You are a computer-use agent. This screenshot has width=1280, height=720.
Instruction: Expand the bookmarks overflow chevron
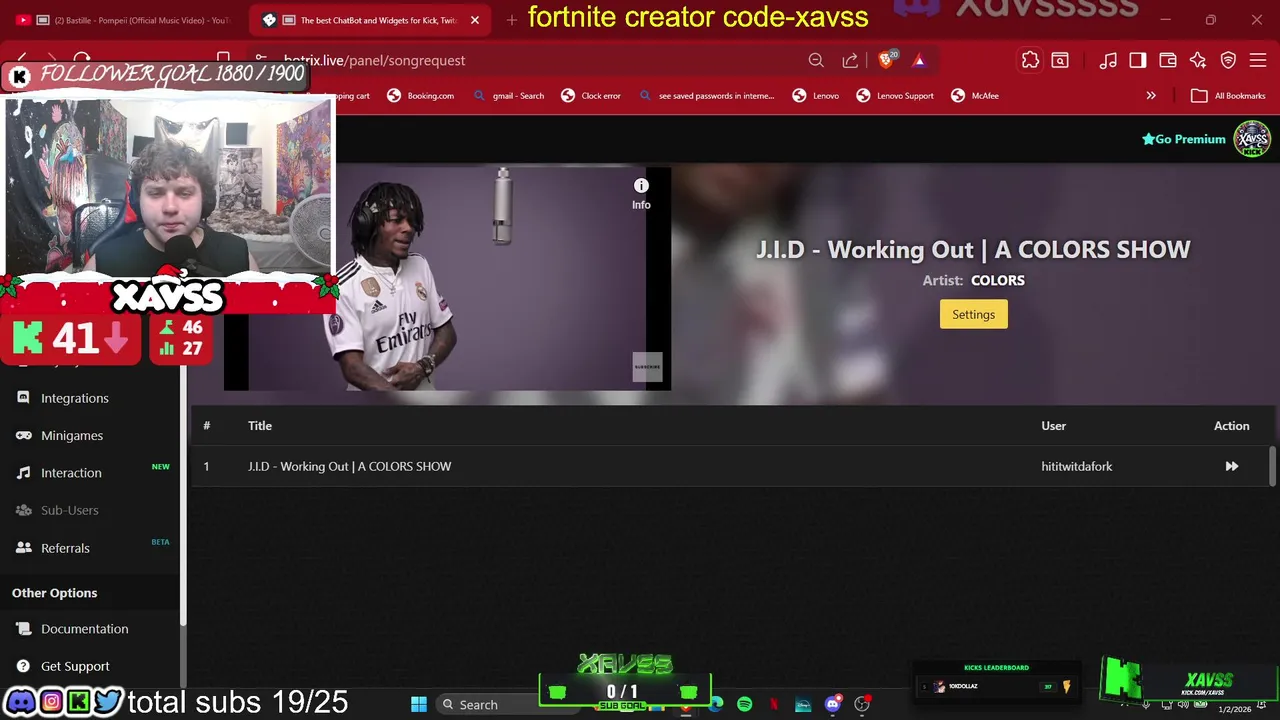pyautogui.click(x=1151, y=96)
